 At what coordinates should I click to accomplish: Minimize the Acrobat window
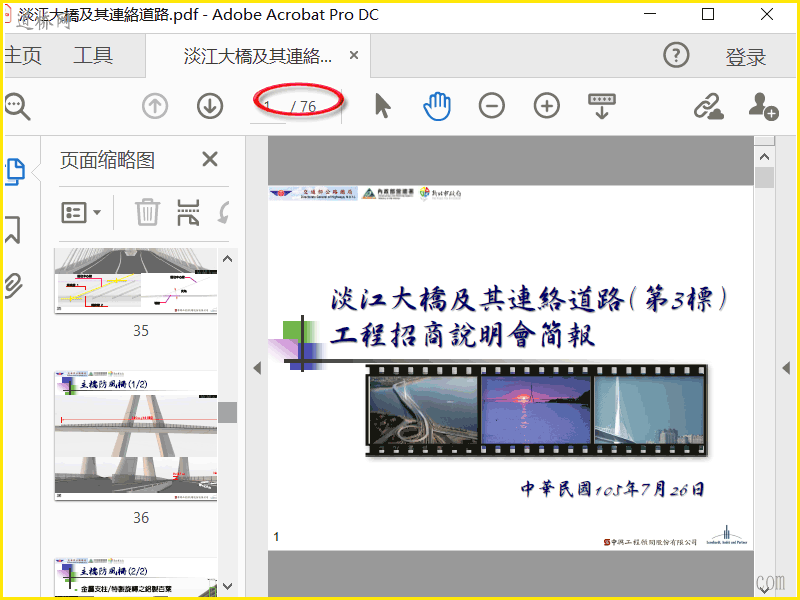pyautogui.click(x=650, y=14)
